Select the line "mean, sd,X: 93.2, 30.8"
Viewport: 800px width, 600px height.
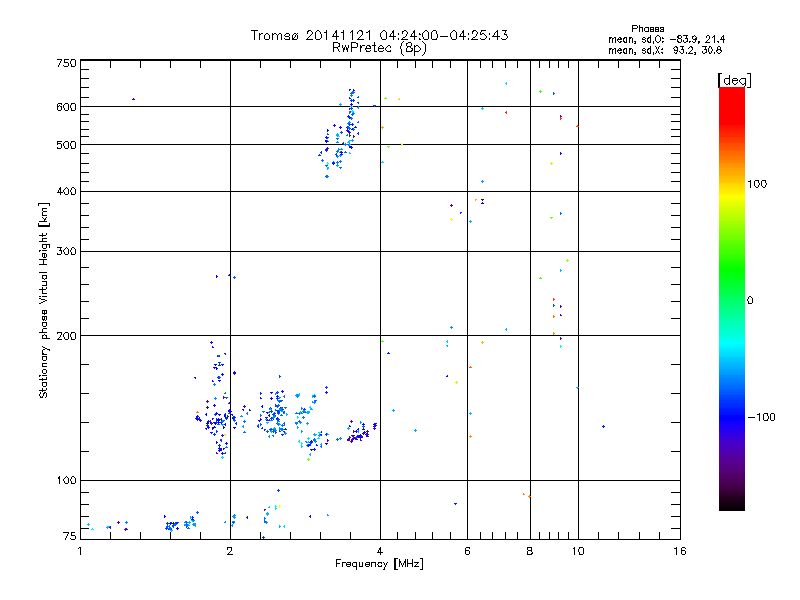(665, 50)
